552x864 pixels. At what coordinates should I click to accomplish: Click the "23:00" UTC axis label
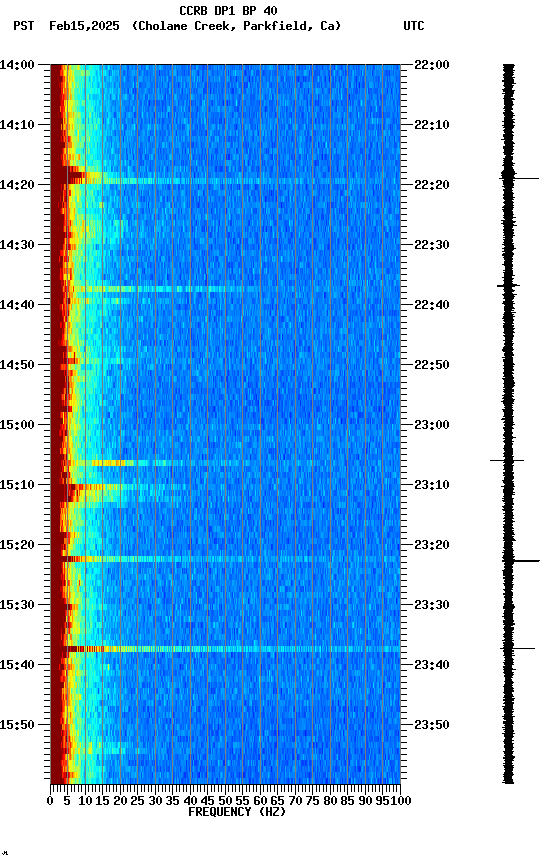coord(432,425)
